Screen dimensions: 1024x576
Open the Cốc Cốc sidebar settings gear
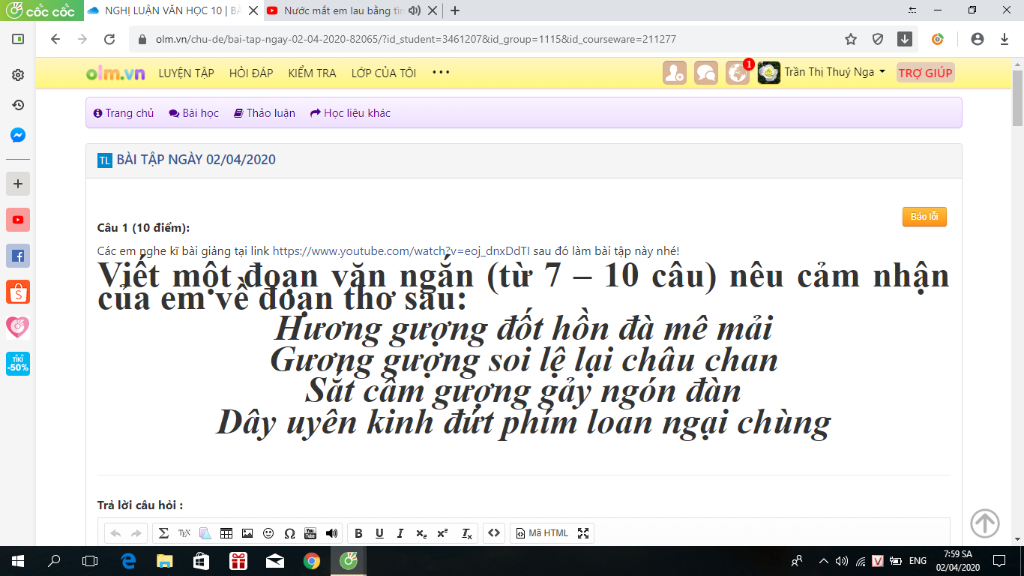[18, 75]
